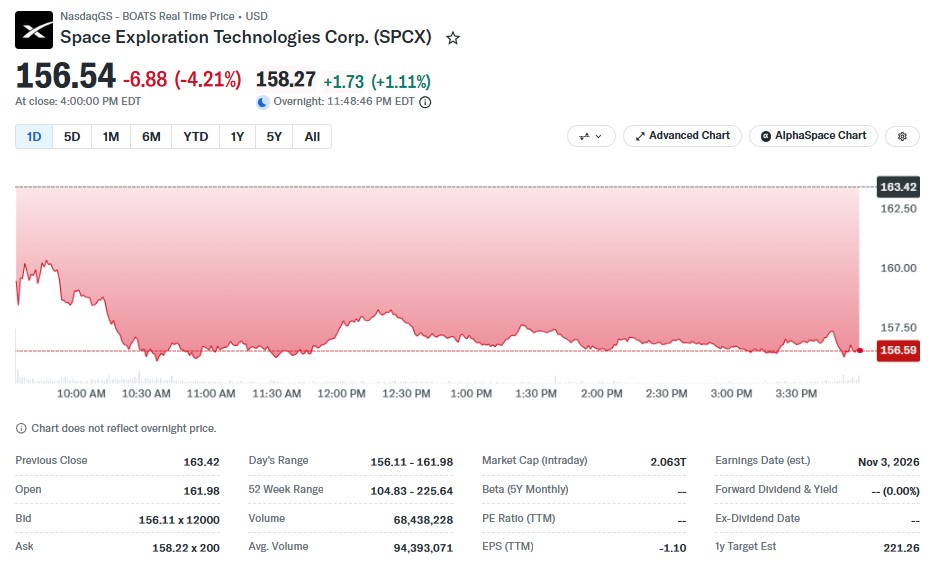
Task: Open the chart comparison dropdown
Action: (x=591, y=136)
